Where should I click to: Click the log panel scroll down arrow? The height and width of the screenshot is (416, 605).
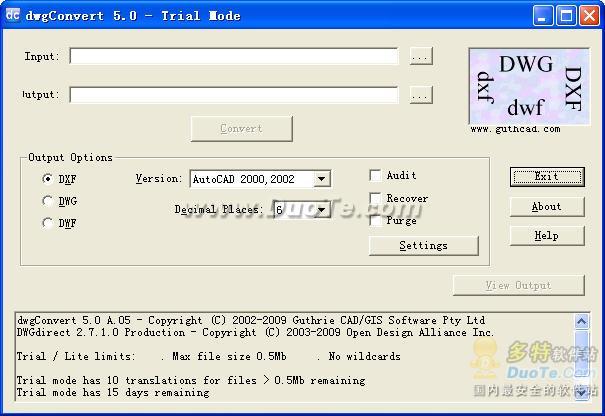pyautogui.click(x=581, y=392)
